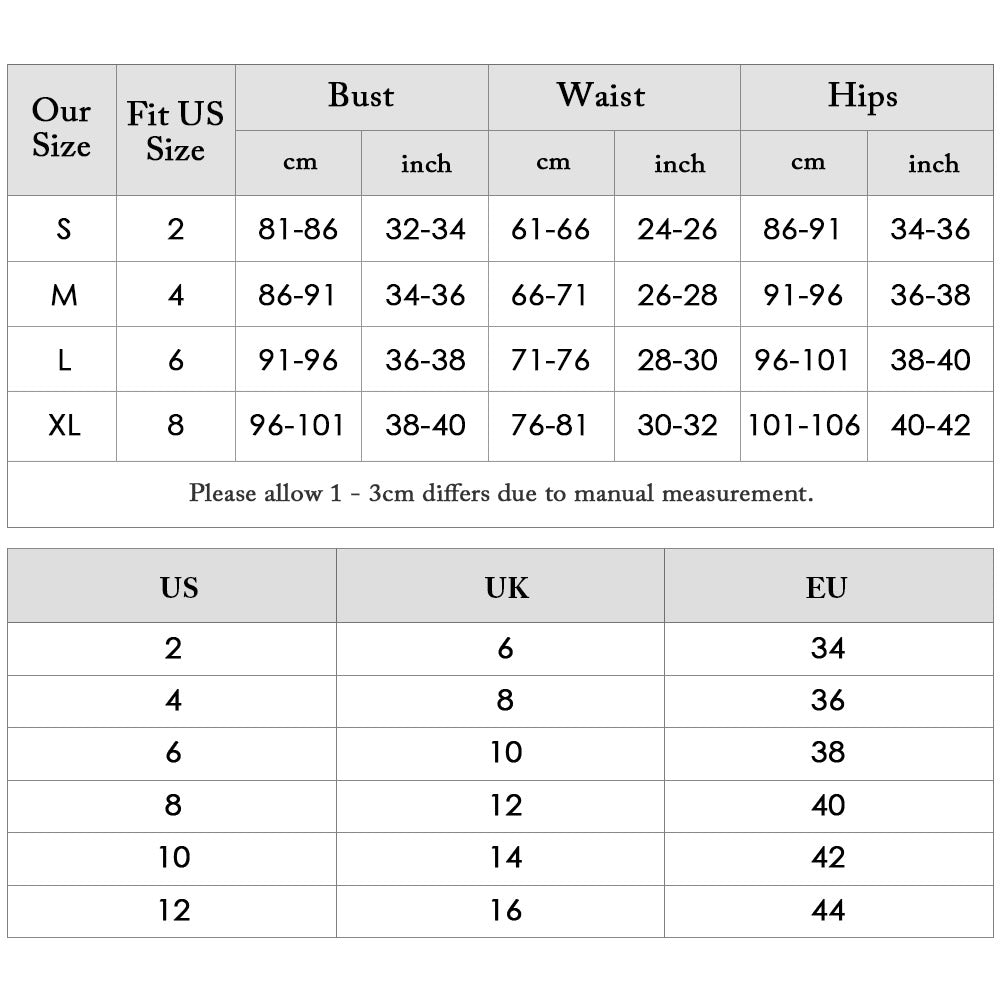The width and height of the screenshot is (1000, 1000).
Task: Click the manual measurement note text
Action: (x=501, y=493)
